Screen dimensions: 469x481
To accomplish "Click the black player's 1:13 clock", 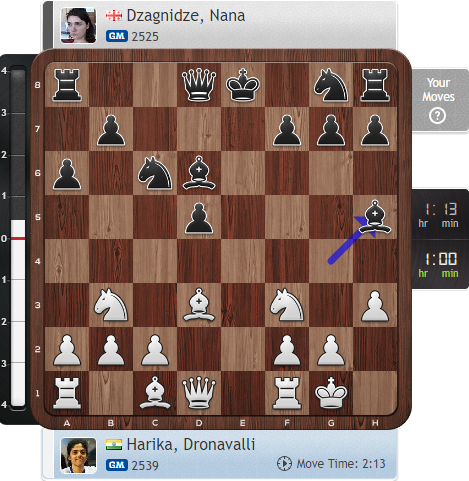I will (440, 214).
